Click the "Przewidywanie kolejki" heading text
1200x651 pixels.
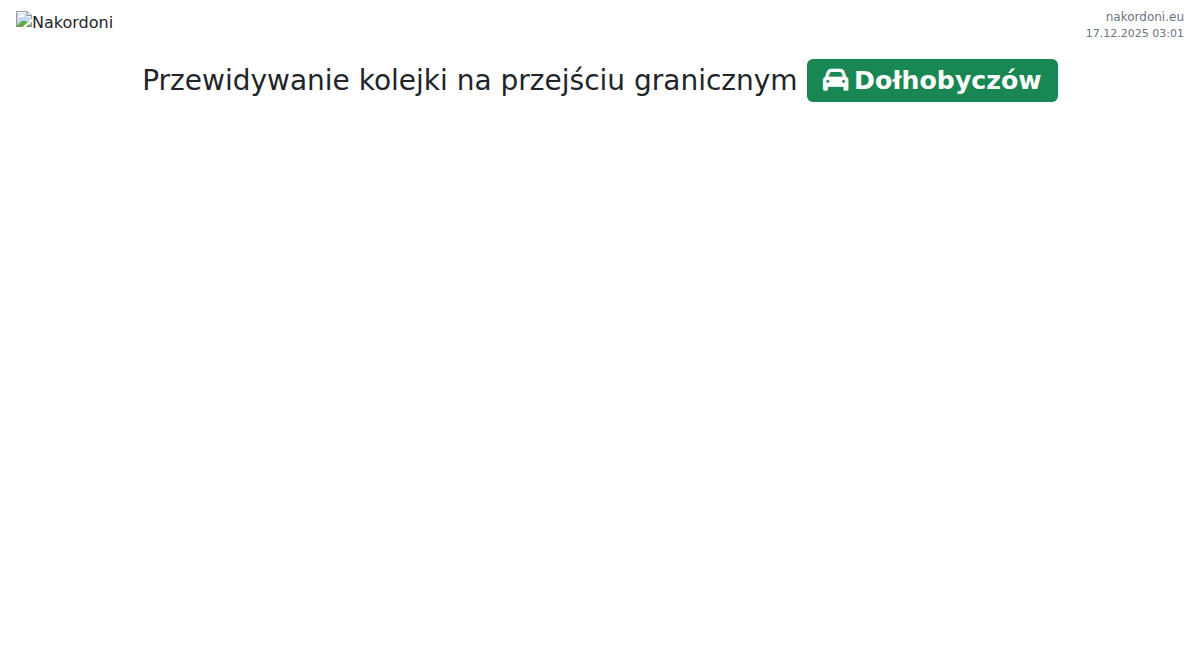(469, 81)
